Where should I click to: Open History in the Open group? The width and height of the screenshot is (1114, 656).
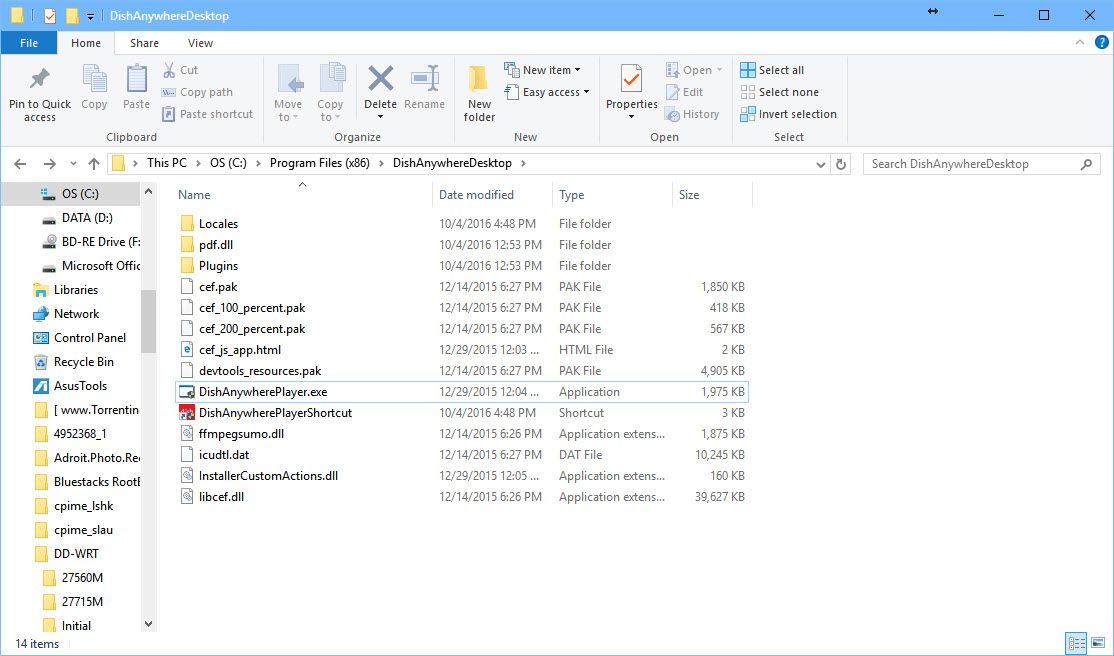coord(692,114)
